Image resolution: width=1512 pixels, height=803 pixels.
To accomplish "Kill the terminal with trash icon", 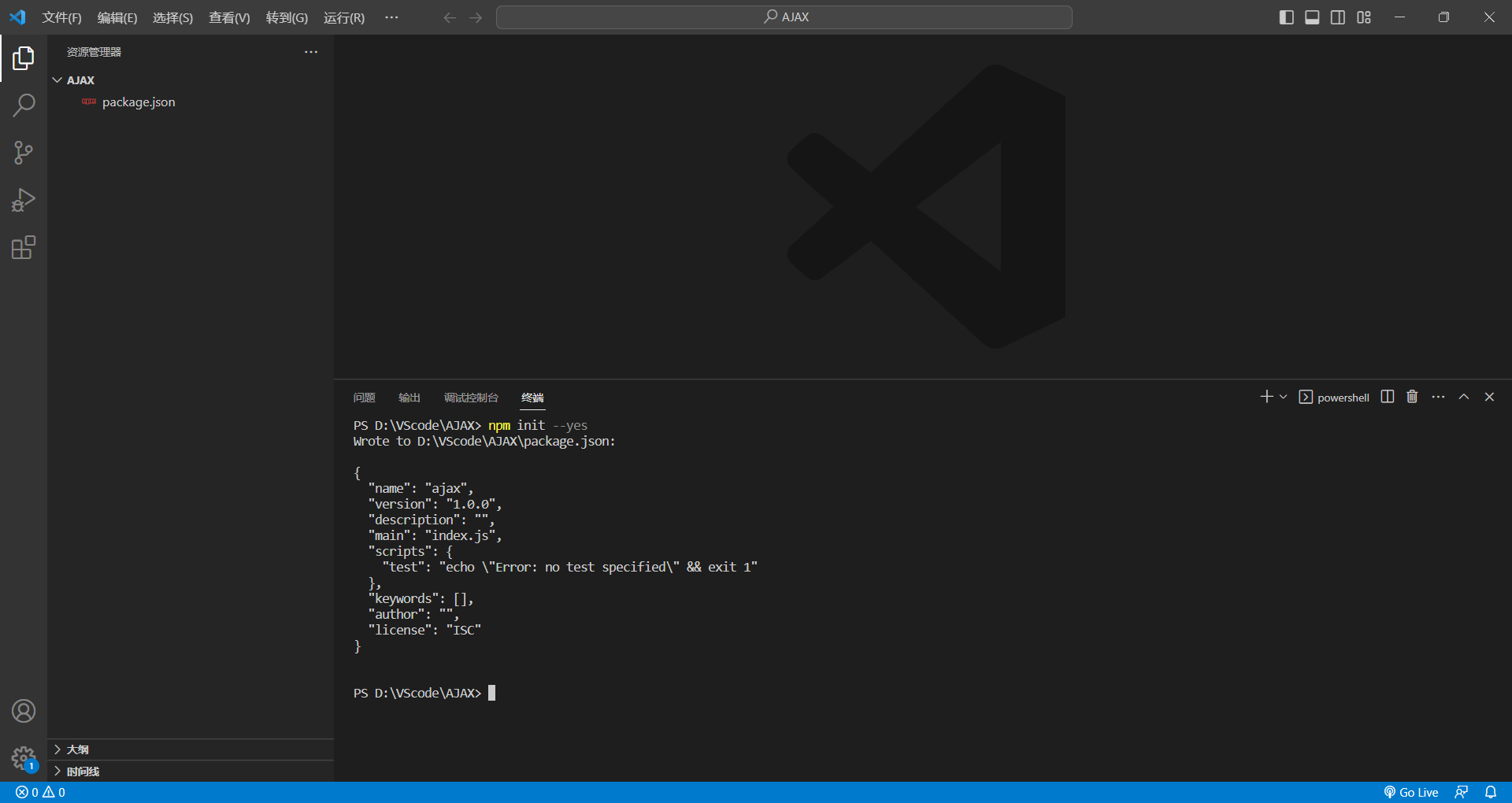I will 1412,397.
